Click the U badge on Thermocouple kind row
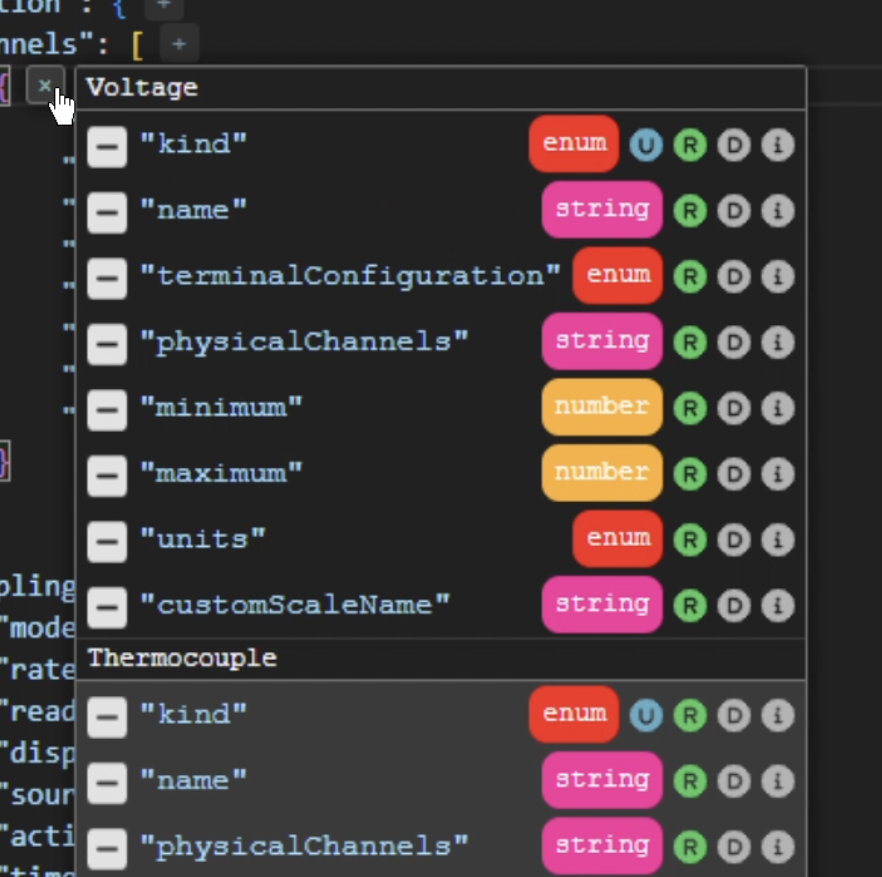882x877 pixels. point(646,715)
